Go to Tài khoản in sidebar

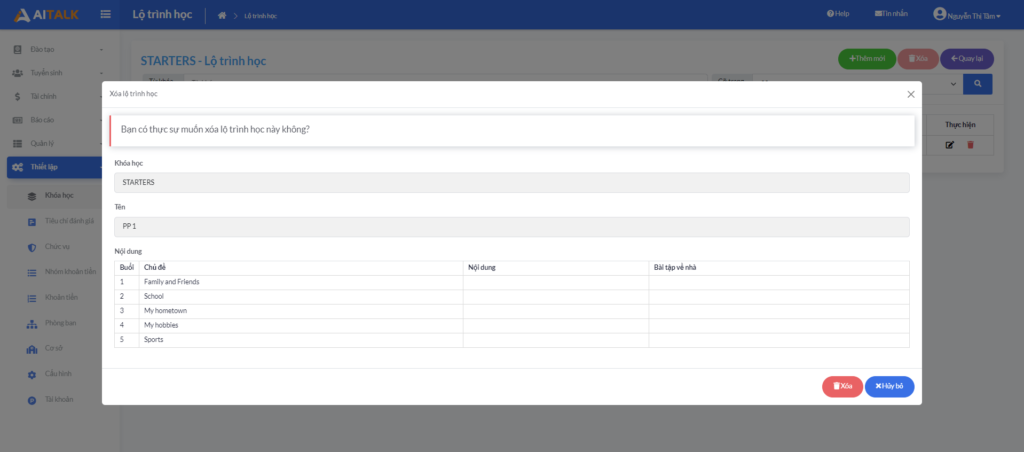[x=60, y=399]
